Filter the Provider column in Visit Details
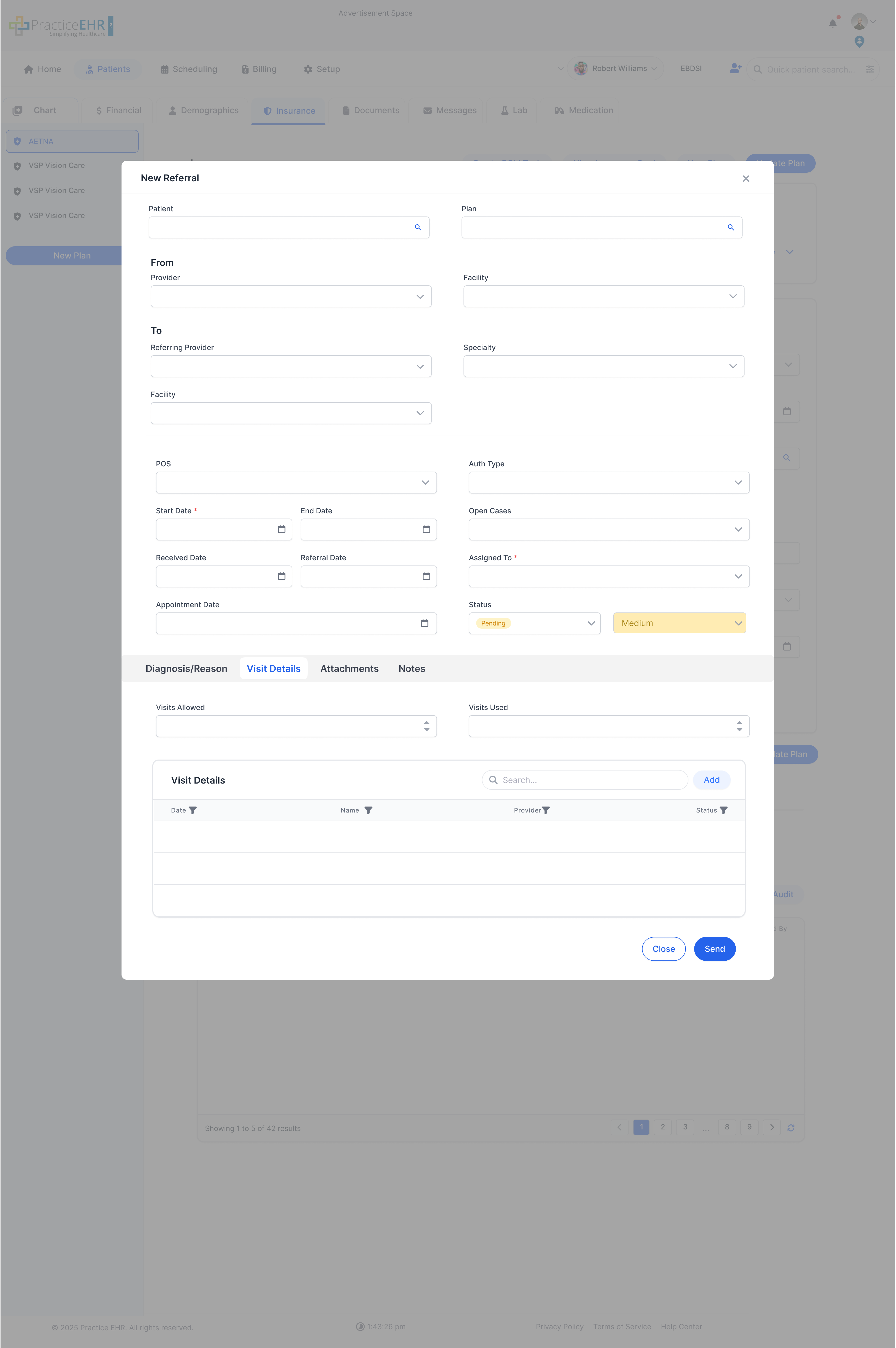This screenshot has width=896, height=1348. tap(546, 810)
